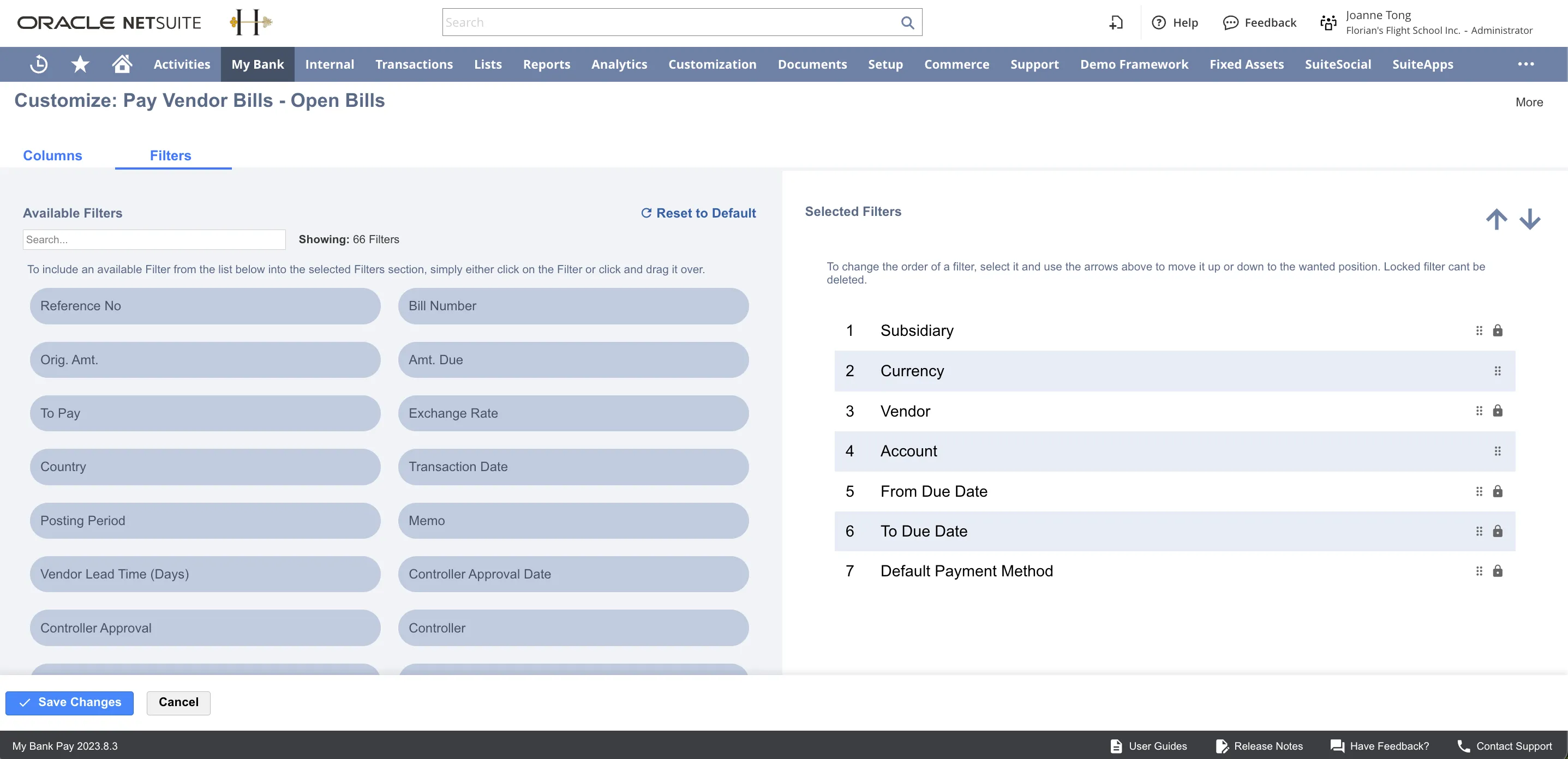Go to the Home icon
Screen dimensions: 1568x759
tap(122, 64)
